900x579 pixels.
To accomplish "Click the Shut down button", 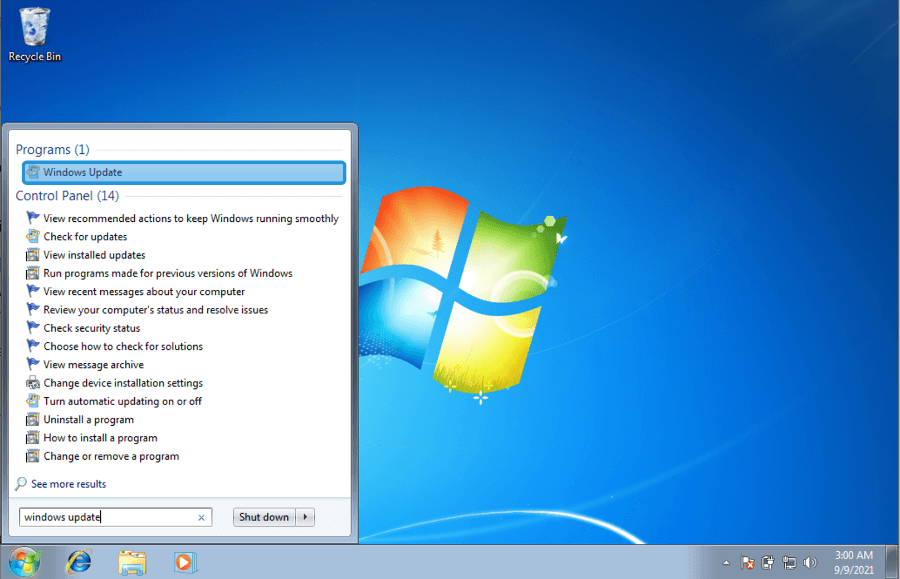I will [264, 517].
